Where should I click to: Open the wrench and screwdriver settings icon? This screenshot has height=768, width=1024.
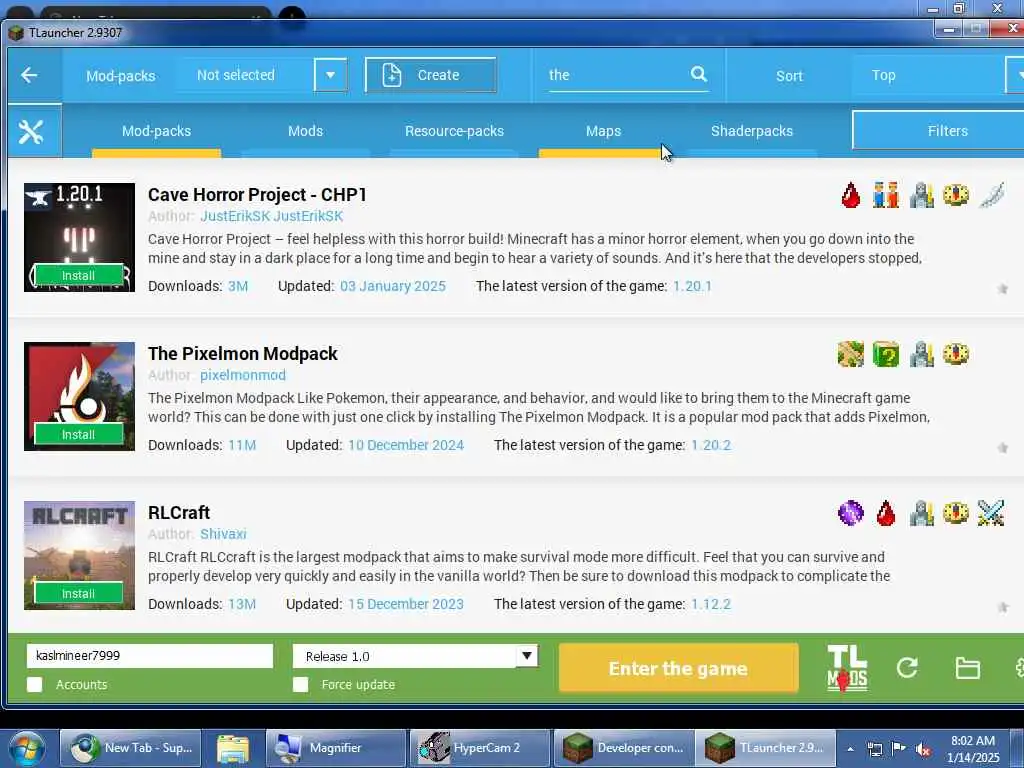point(31,133)
